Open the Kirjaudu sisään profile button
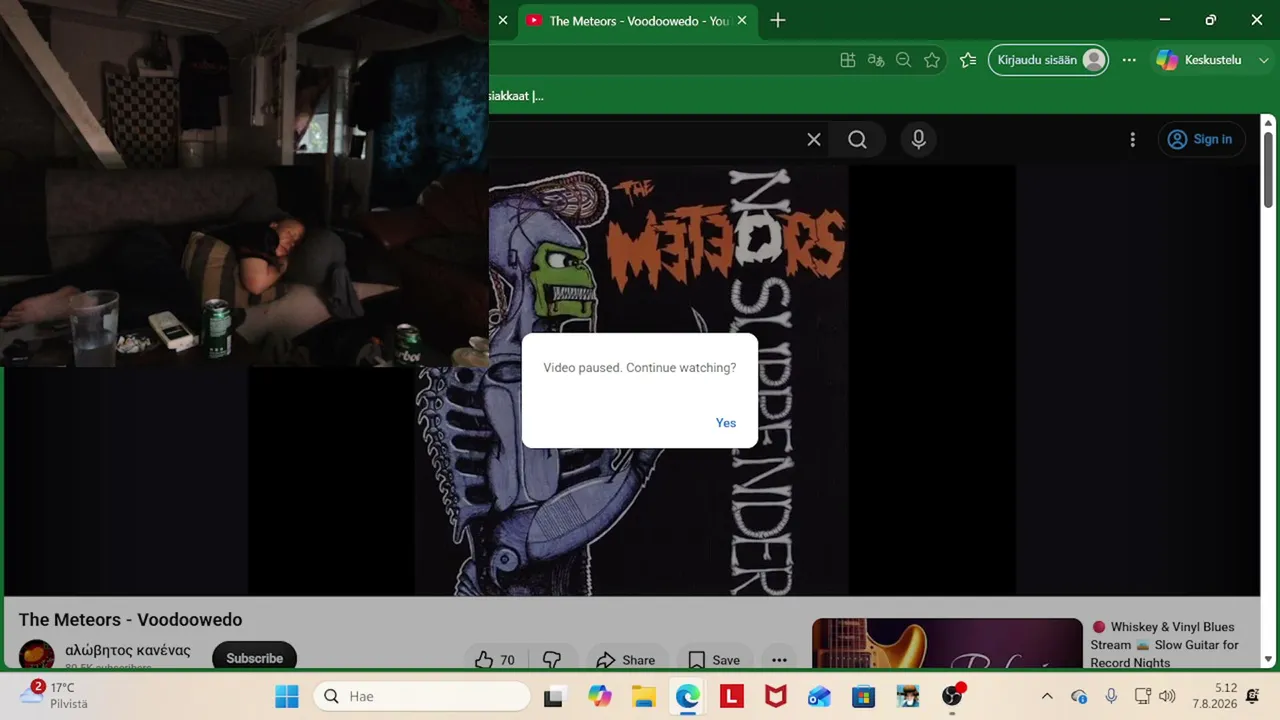 [1049, 60]
